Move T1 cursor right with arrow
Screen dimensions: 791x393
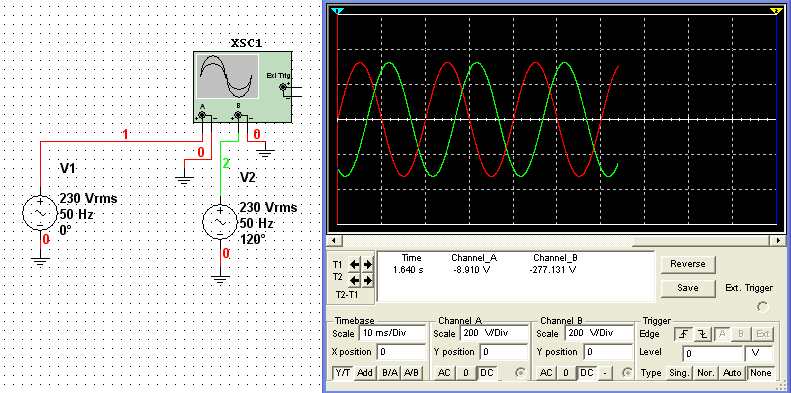click(368, 264)
